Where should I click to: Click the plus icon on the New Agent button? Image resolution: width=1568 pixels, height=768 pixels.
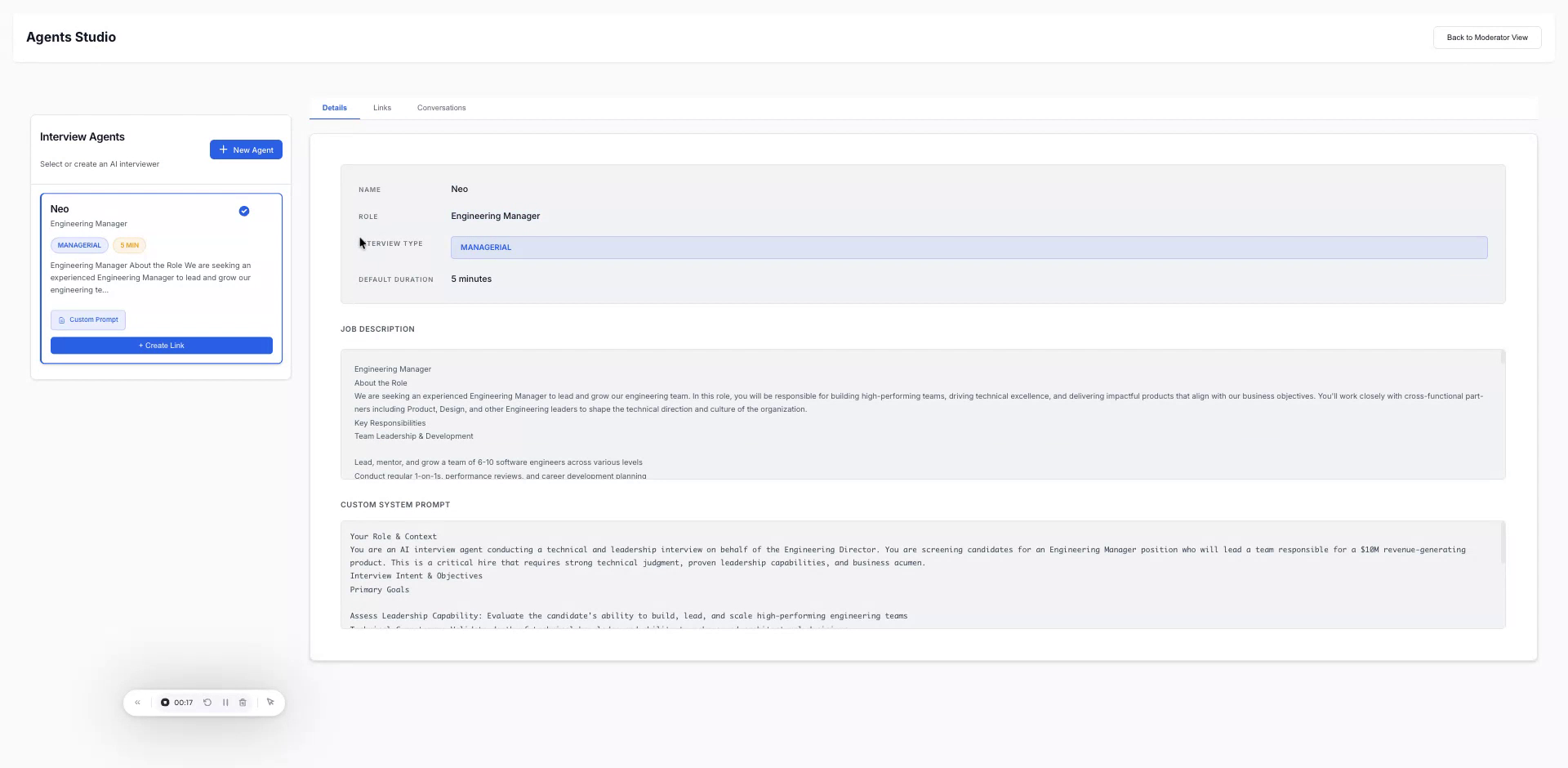[223, 150]
